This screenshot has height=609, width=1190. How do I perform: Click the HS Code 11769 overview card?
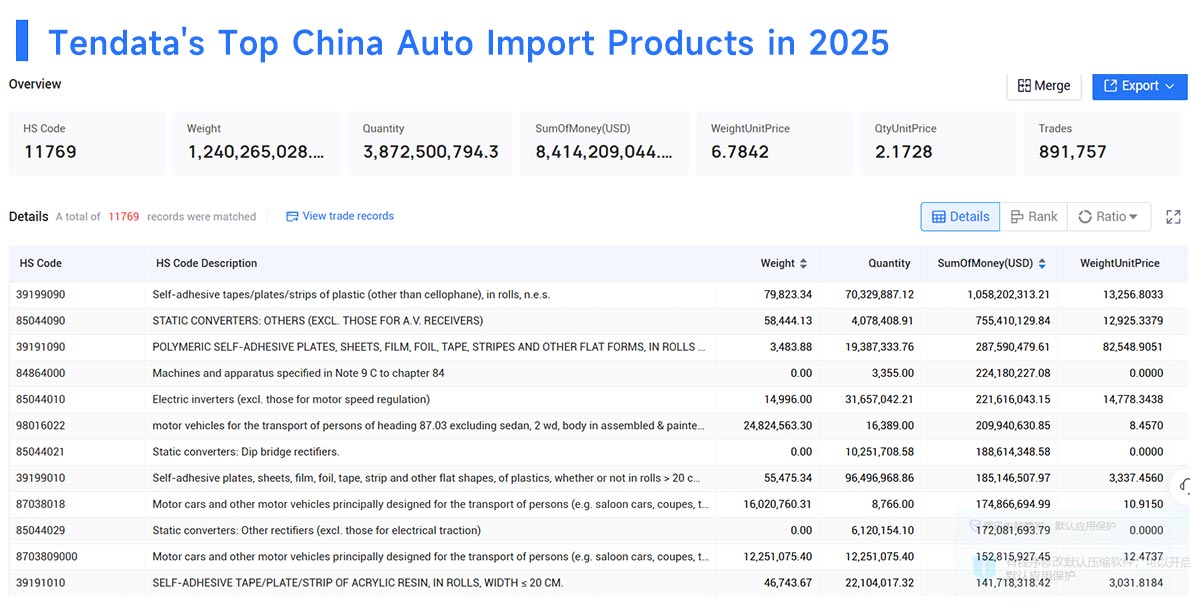(87, 143)
